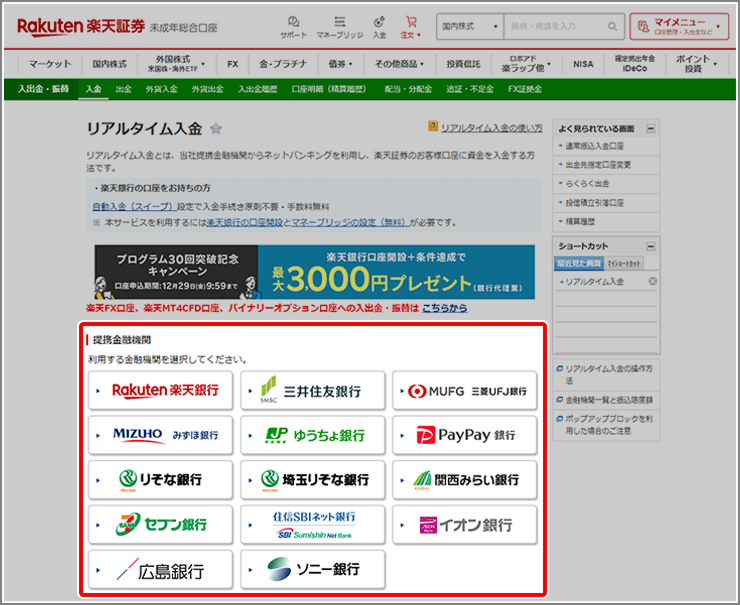
Task: Remove リアルタイム入金 shortcut with x icon
Action: (x=652, y=281)
